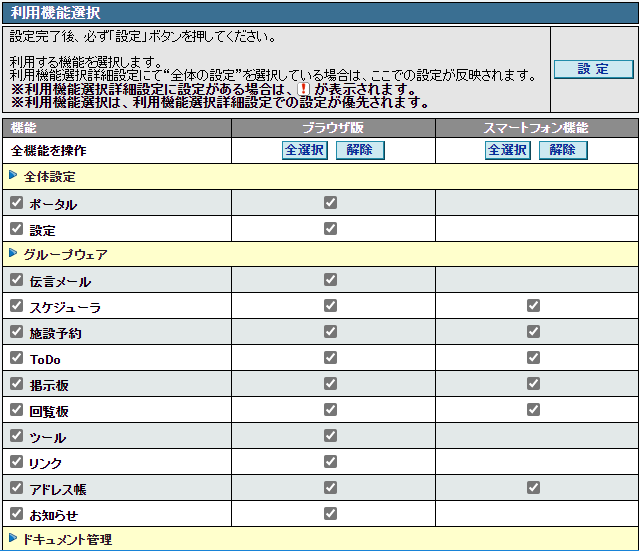The width and height of the screenshot is (639, 551).
Task: Click the 全体設定 section title
Action: point(50,177)
